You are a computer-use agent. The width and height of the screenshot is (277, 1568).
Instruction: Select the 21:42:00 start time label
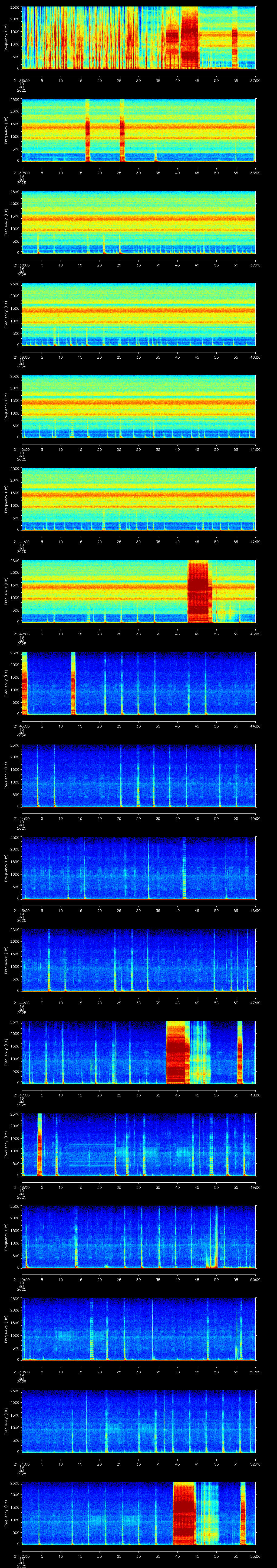tap(21, 634)
